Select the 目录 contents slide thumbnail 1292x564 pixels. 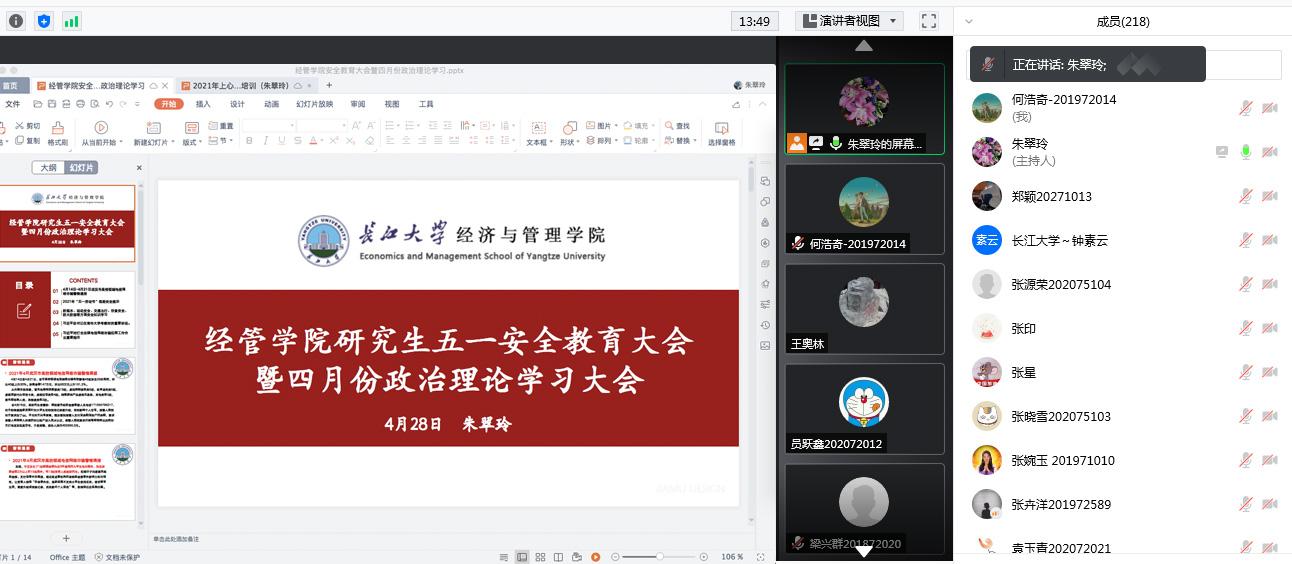click(x=68, y=309)
